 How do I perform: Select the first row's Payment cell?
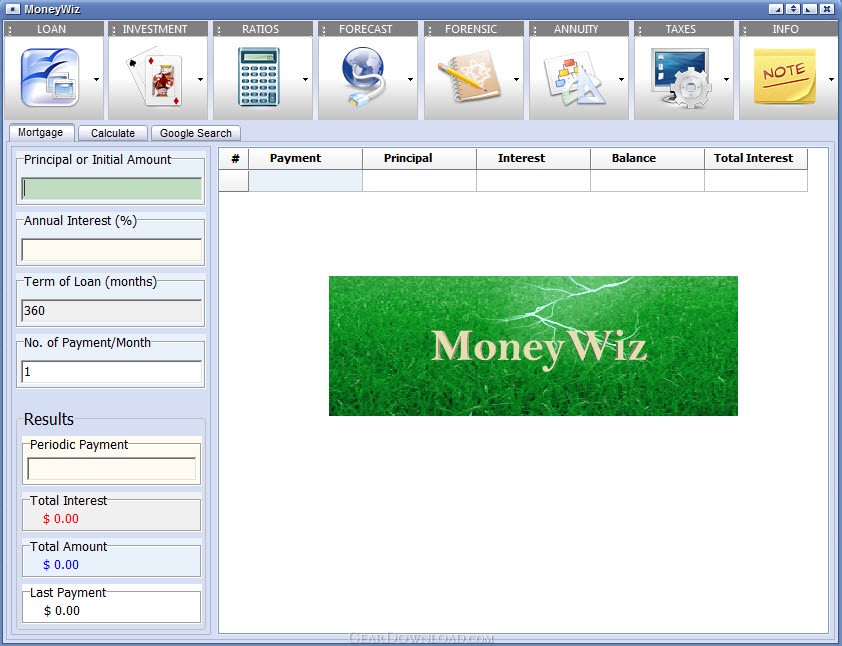[x=306, y=180]
